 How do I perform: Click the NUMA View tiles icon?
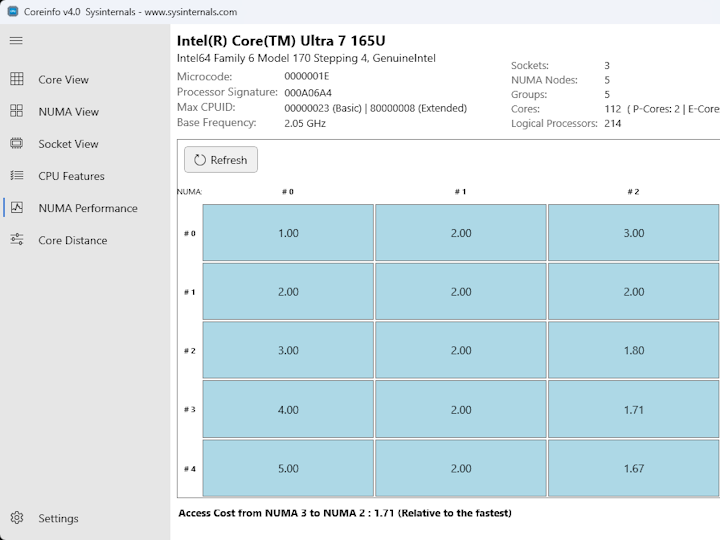click(x=17, y=111)
